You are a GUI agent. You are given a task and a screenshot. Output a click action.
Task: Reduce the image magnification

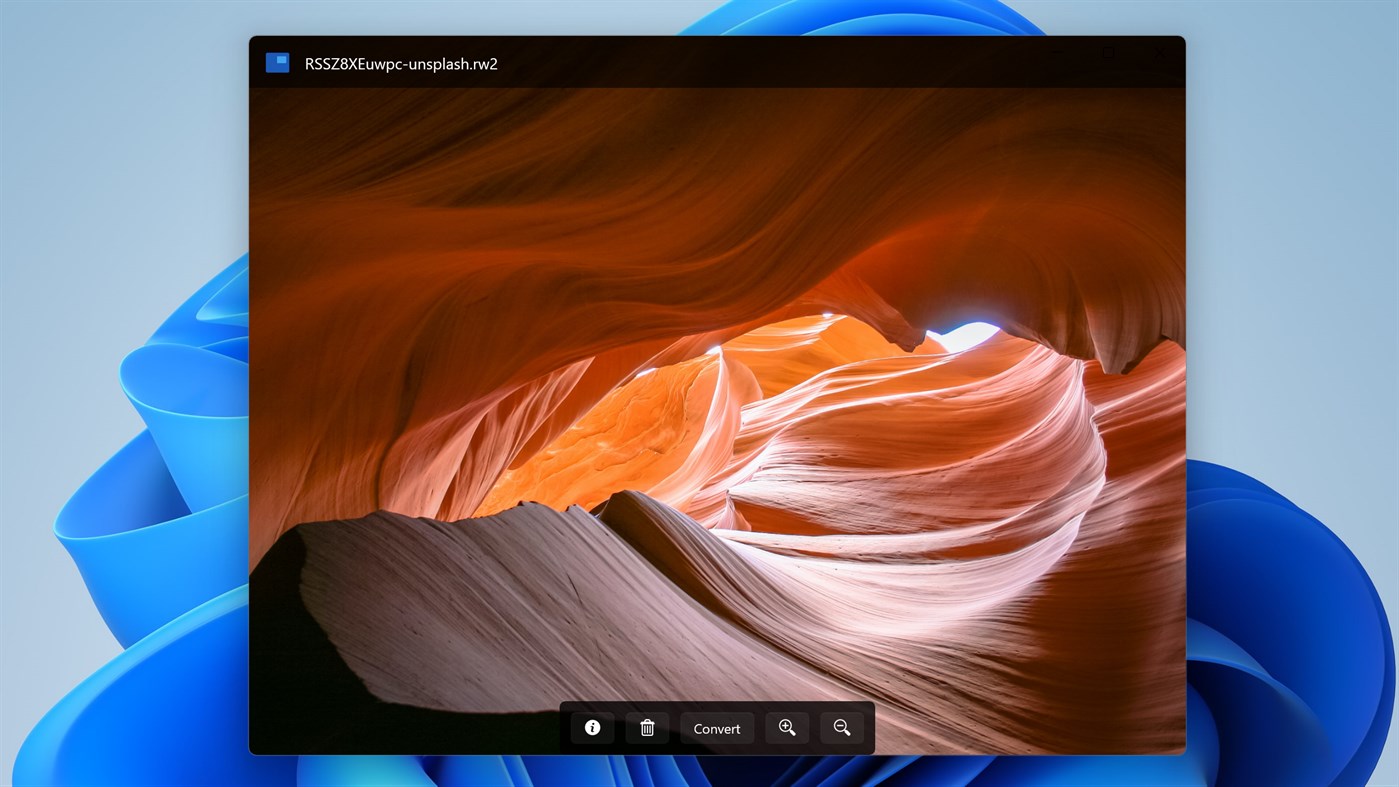tap(841, 727)
